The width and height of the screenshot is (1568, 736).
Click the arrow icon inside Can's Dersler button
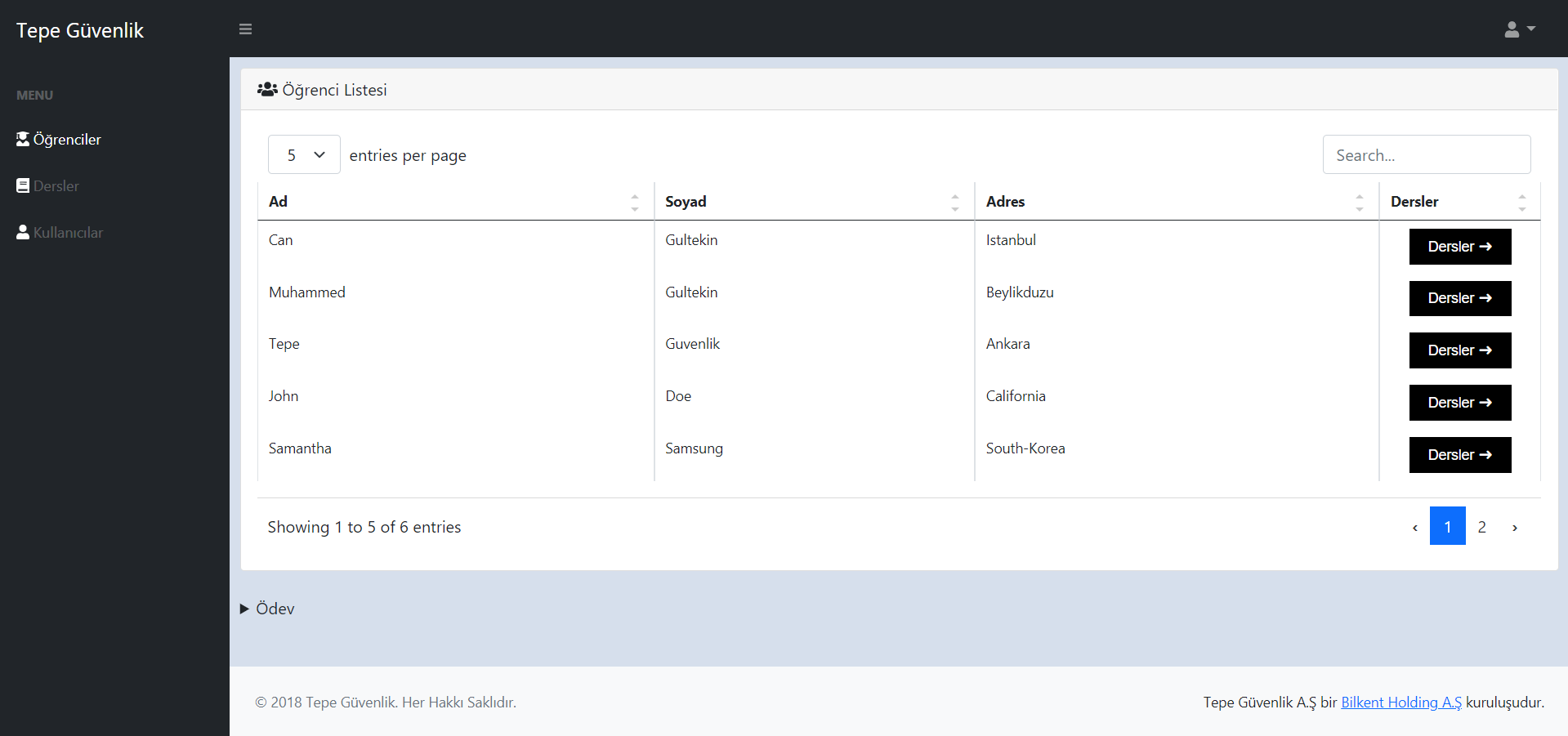pyautogui.click(x=1487, y=246)
